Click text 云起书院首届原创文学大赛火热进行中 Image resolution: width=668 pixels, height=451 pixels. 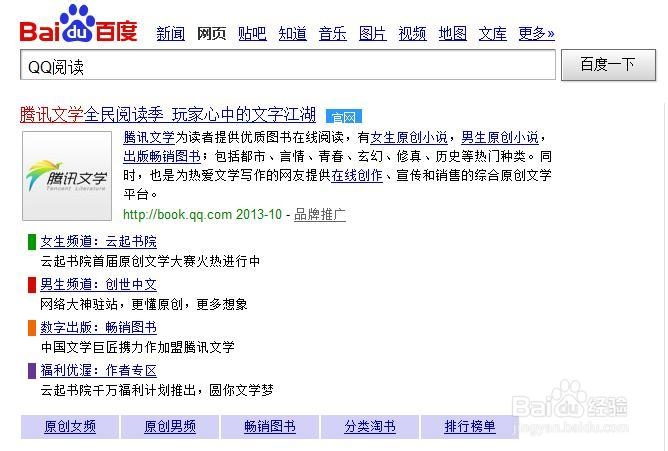click(x=150, y=261)
